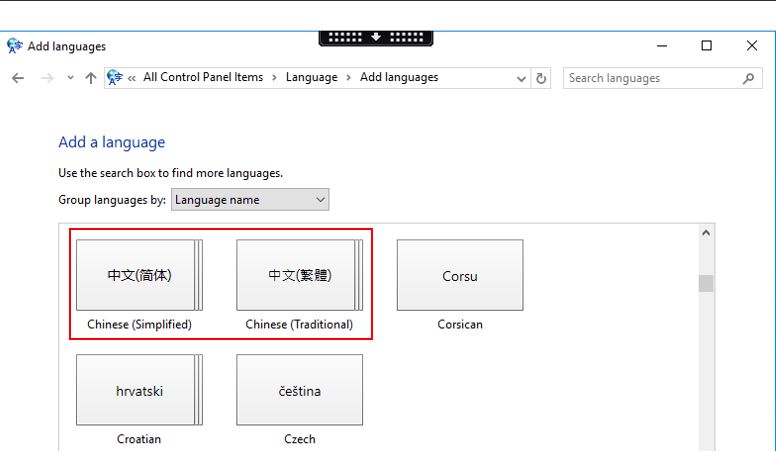Navigate to Language breadcrumb
This screenshot has width=776, height=452.
coord(311,77)
